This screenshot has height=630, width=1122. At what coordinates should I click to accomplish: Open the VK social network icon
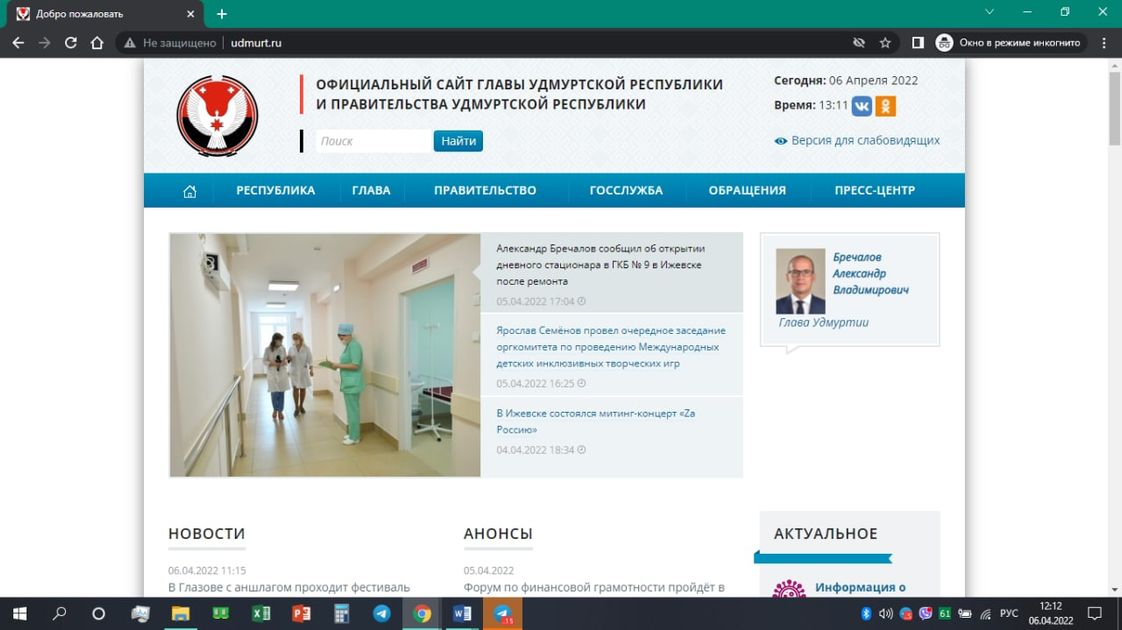pyautogui.click(x=861, y=106)
